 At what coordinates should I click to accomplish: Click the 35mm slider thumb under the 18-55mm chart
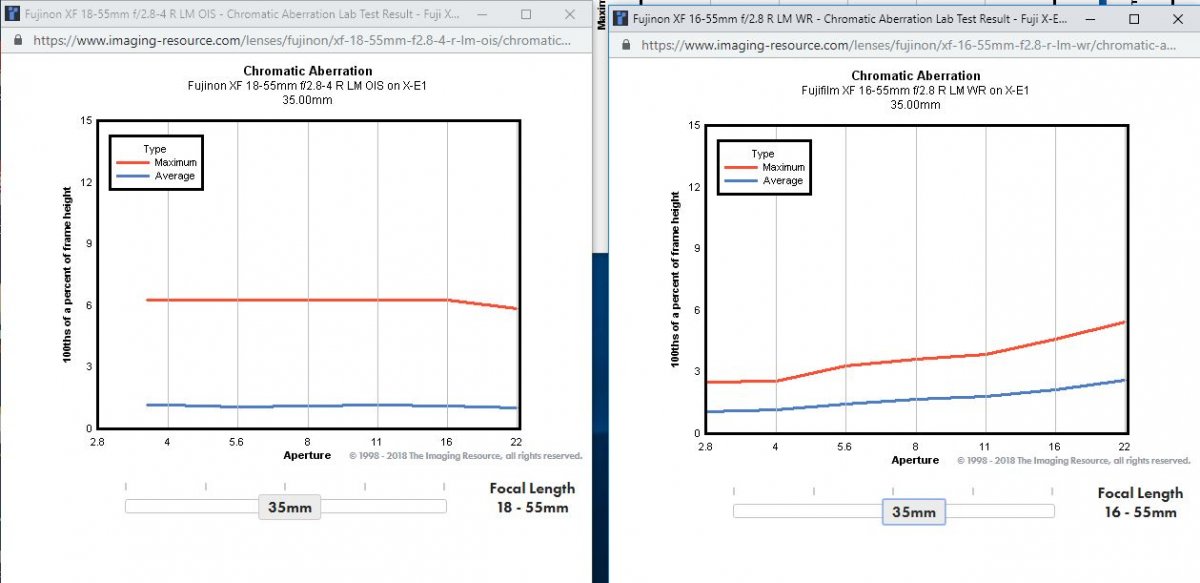coord(289,507)
